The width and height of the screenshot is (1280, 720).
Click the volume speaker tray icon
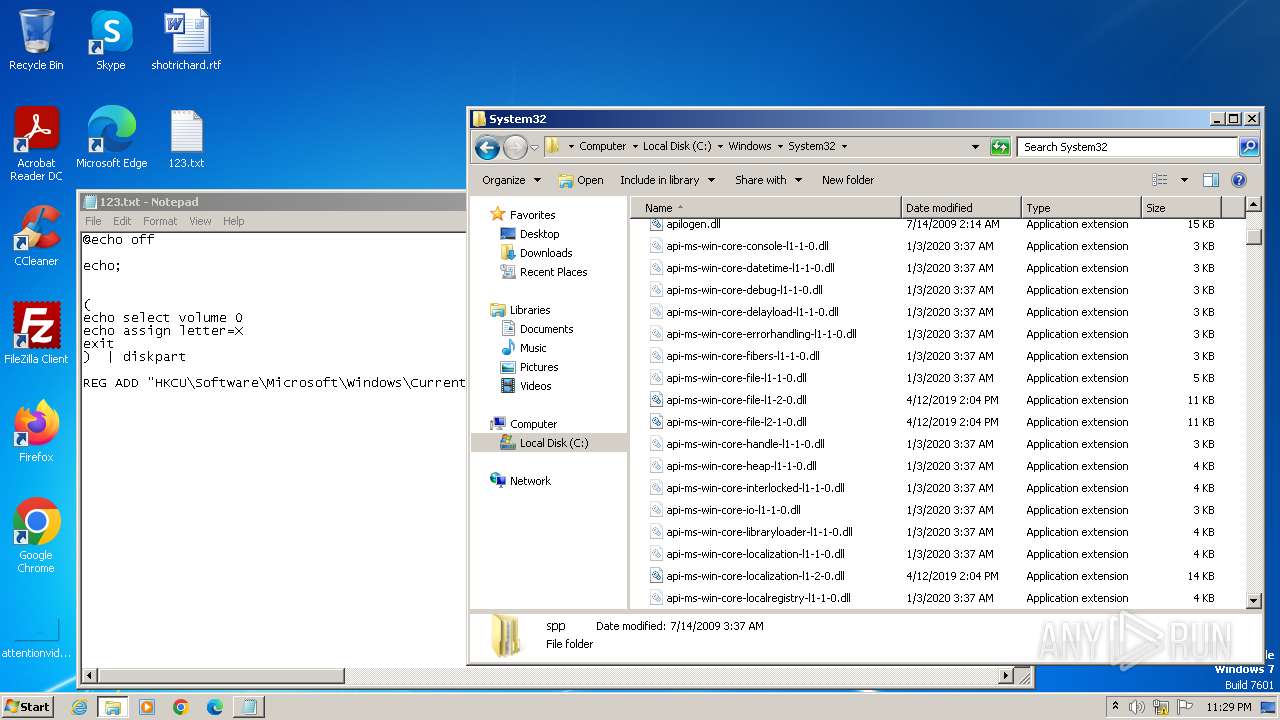[x=1136, y=707]
